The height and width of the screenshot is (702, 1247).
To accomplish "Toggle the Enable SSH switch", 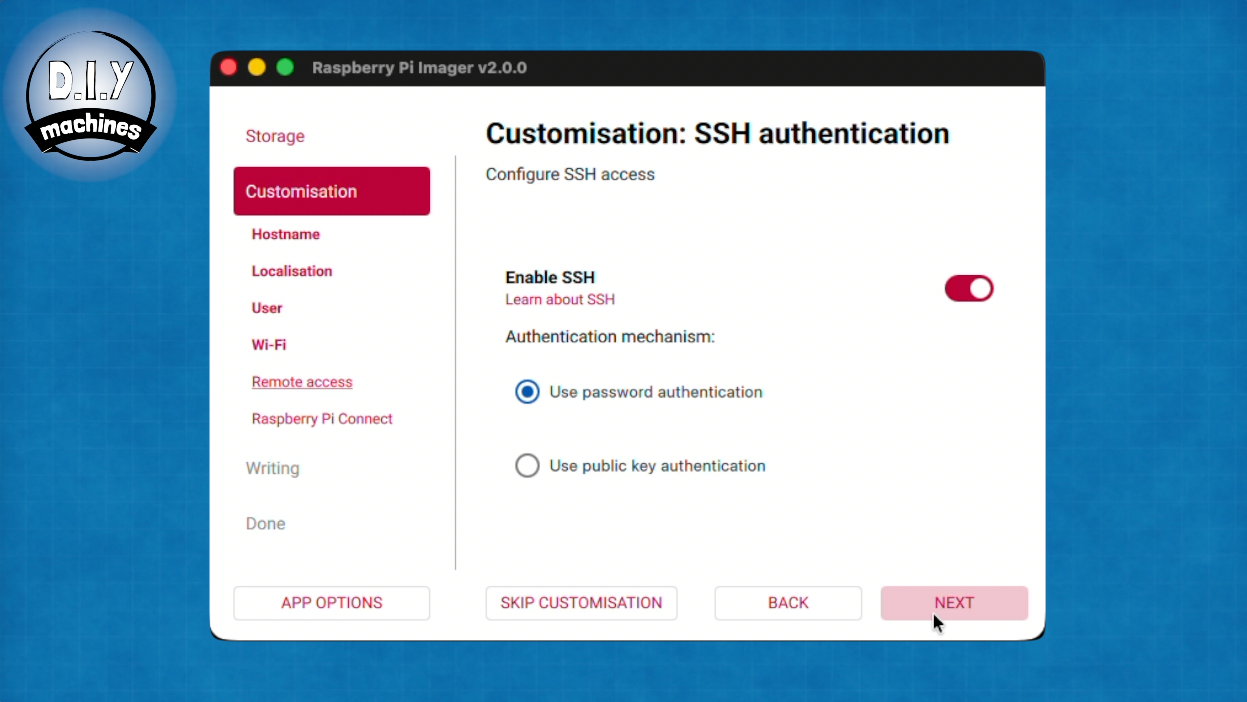I will 968,289.
